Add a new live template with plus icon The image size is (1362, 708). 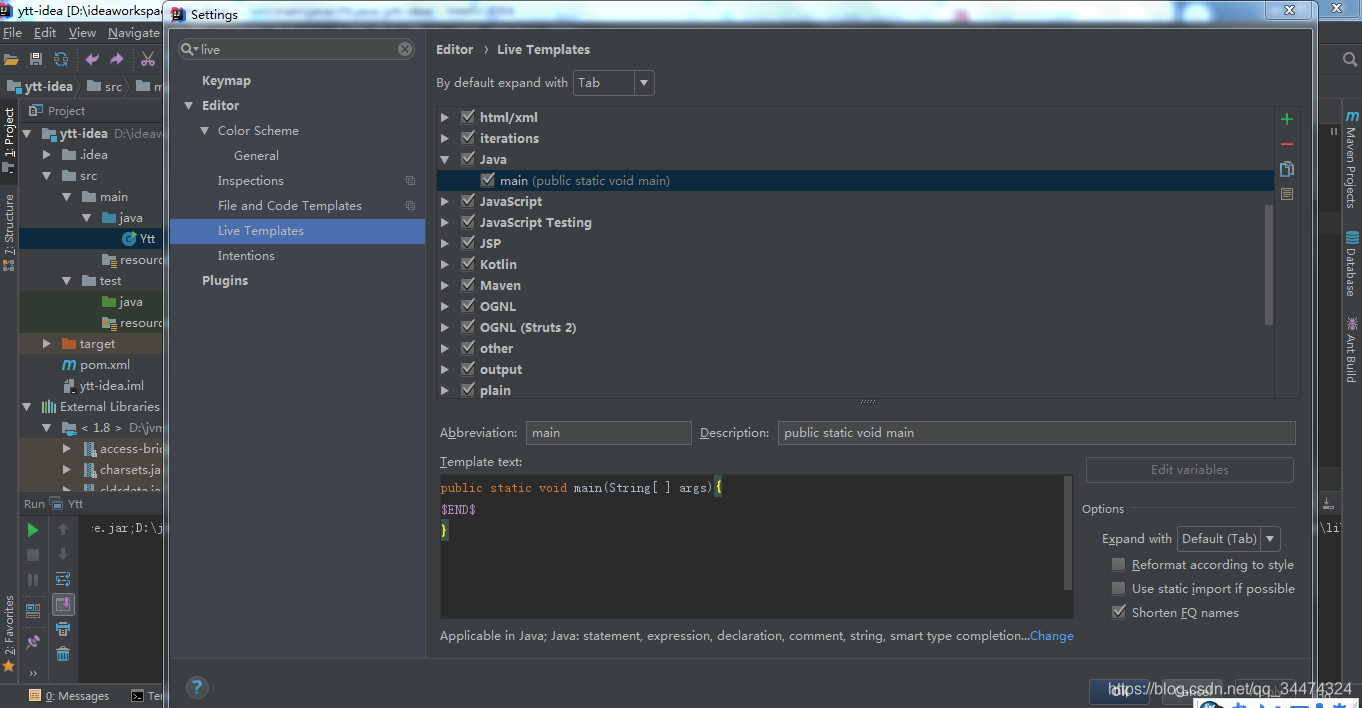(x=1287, y=119)
